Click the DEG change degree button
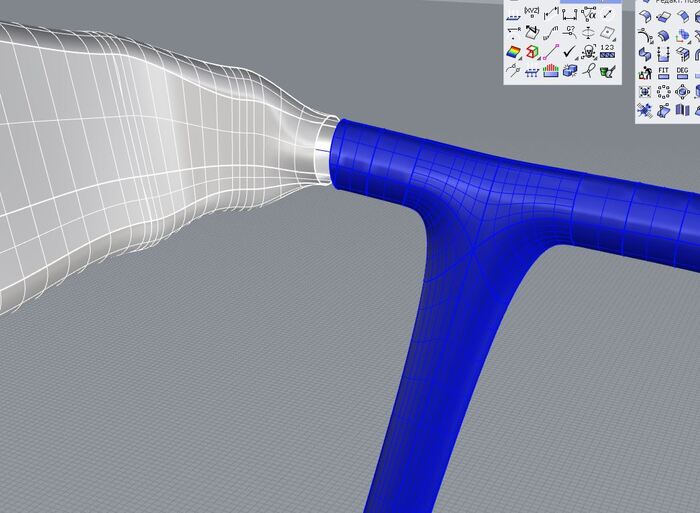This screenshot has height=513, width=700. (684, 71)
